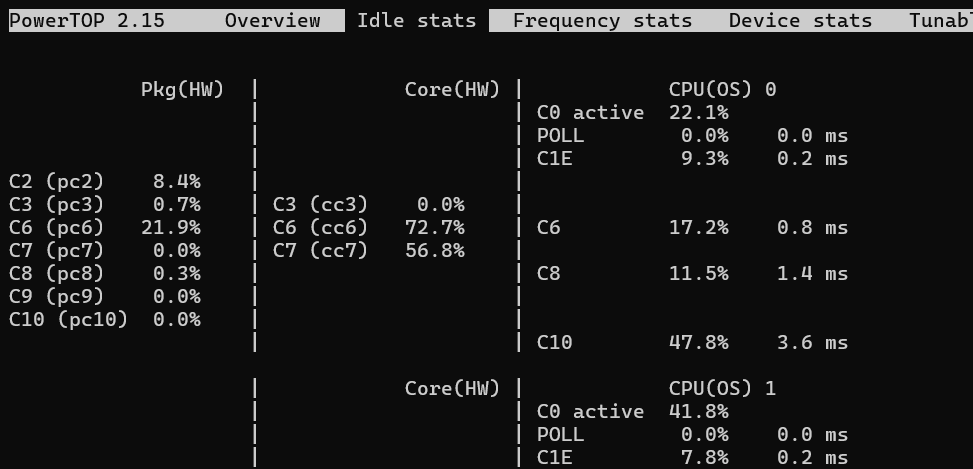Click the C10 (pc10) package entry
The image size is (973, 469).
pos(105,319)
